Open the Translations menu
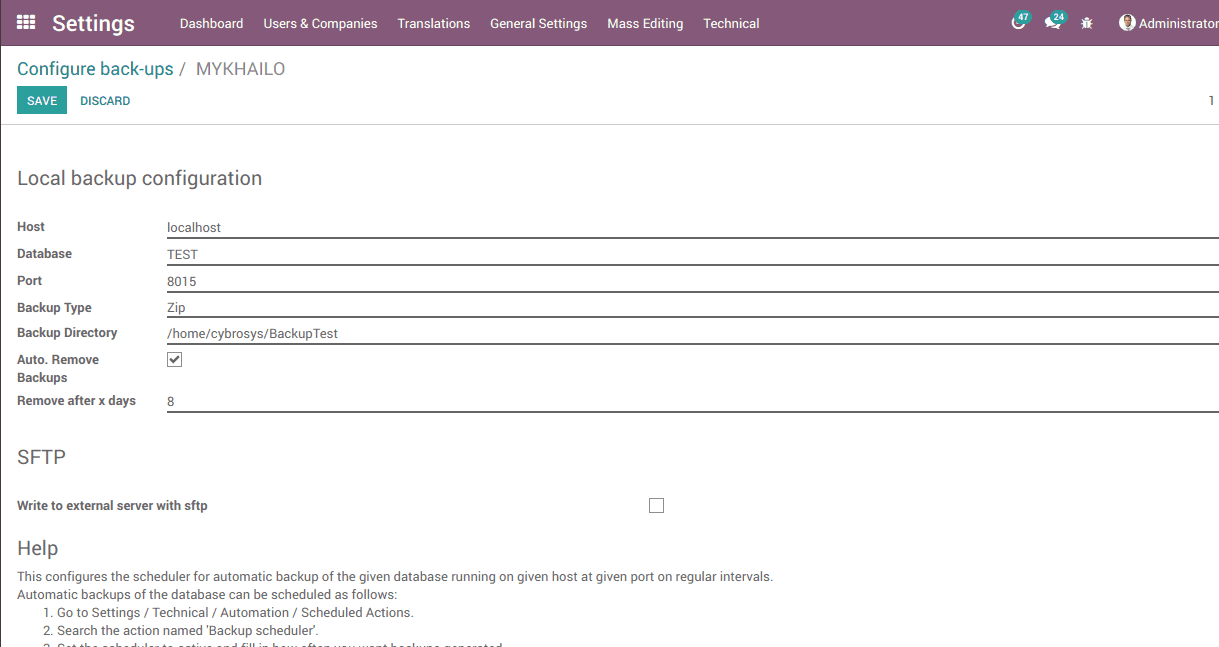Image resolution: width=1219 pixels, height=647 pixels. [433, 23]
